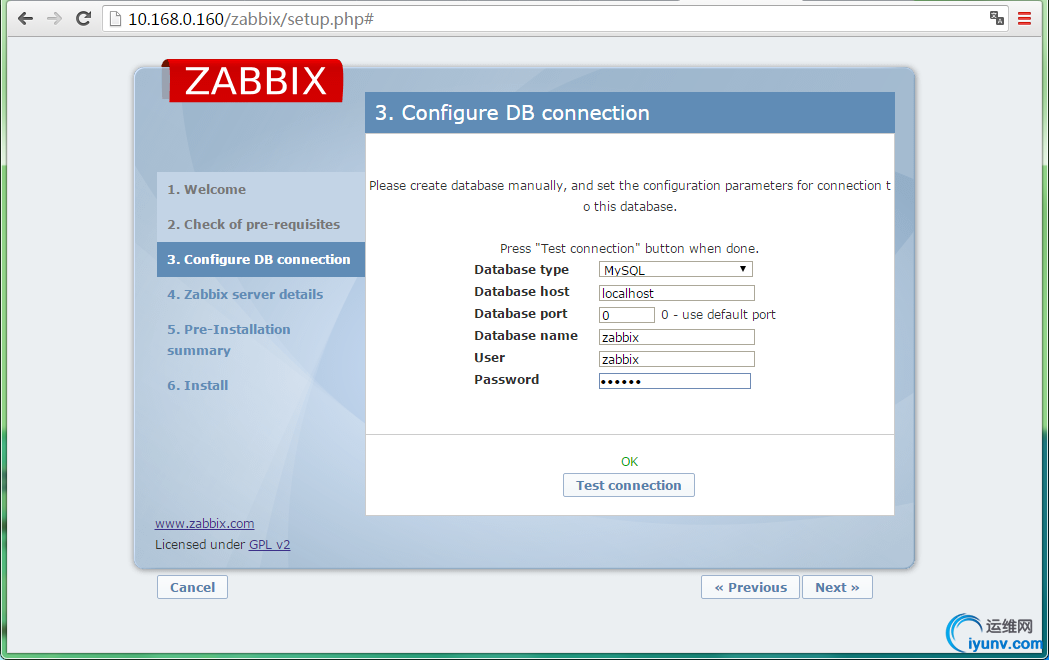Open the Chrome hamburger menu

[x=1024, y=19]
